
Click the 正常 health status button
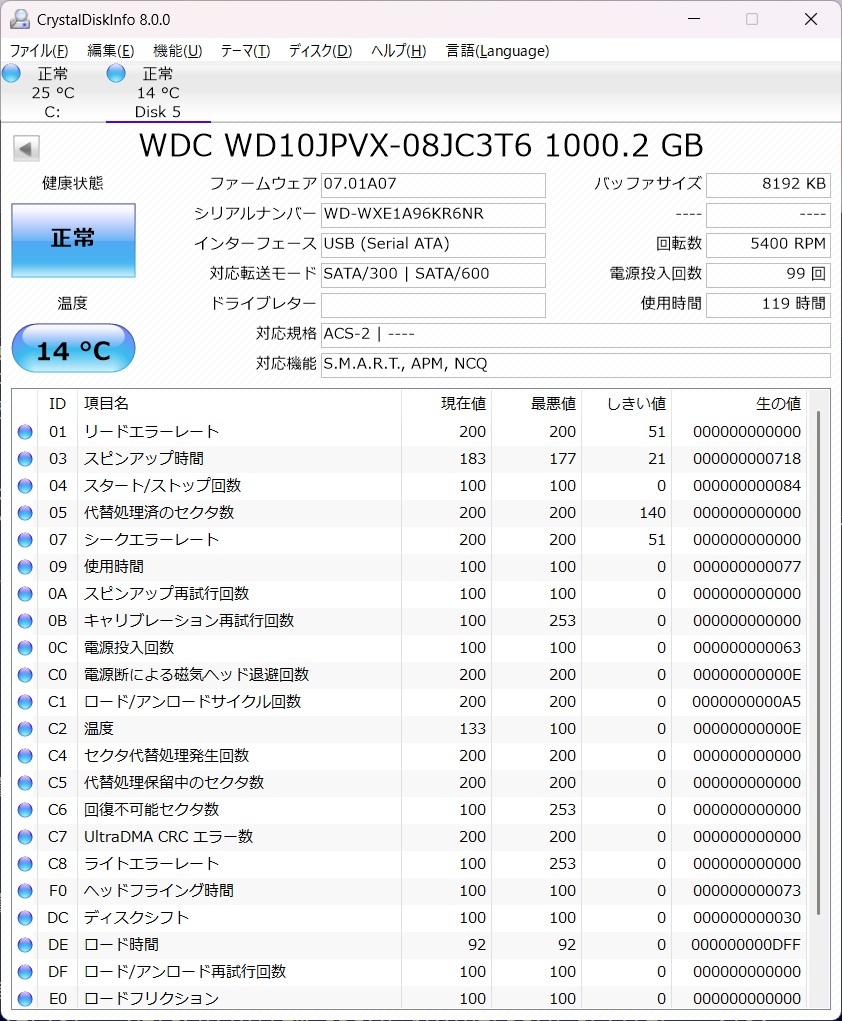[x=73, y=240]
